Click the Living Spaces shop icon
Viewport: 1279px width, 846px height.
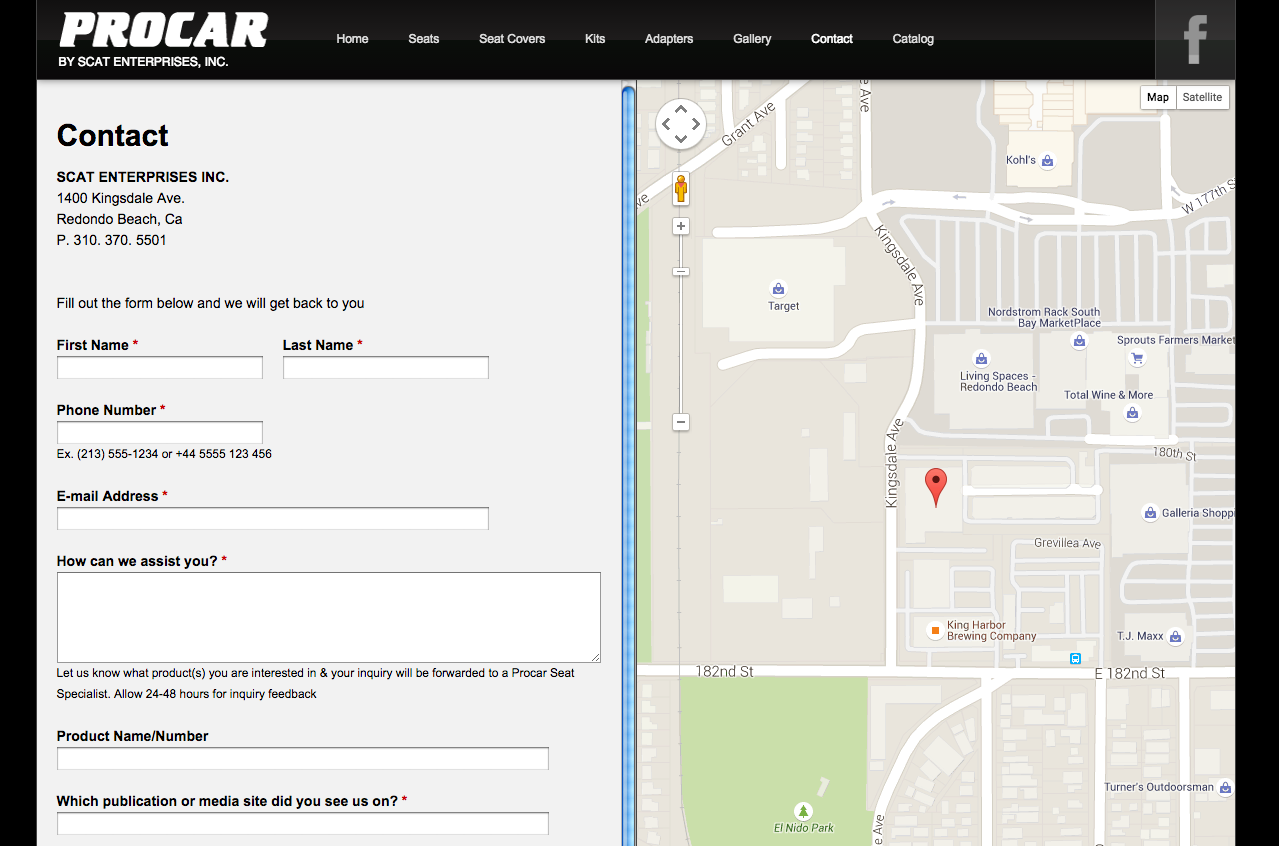pyautogui.click(x=981, y=359)
